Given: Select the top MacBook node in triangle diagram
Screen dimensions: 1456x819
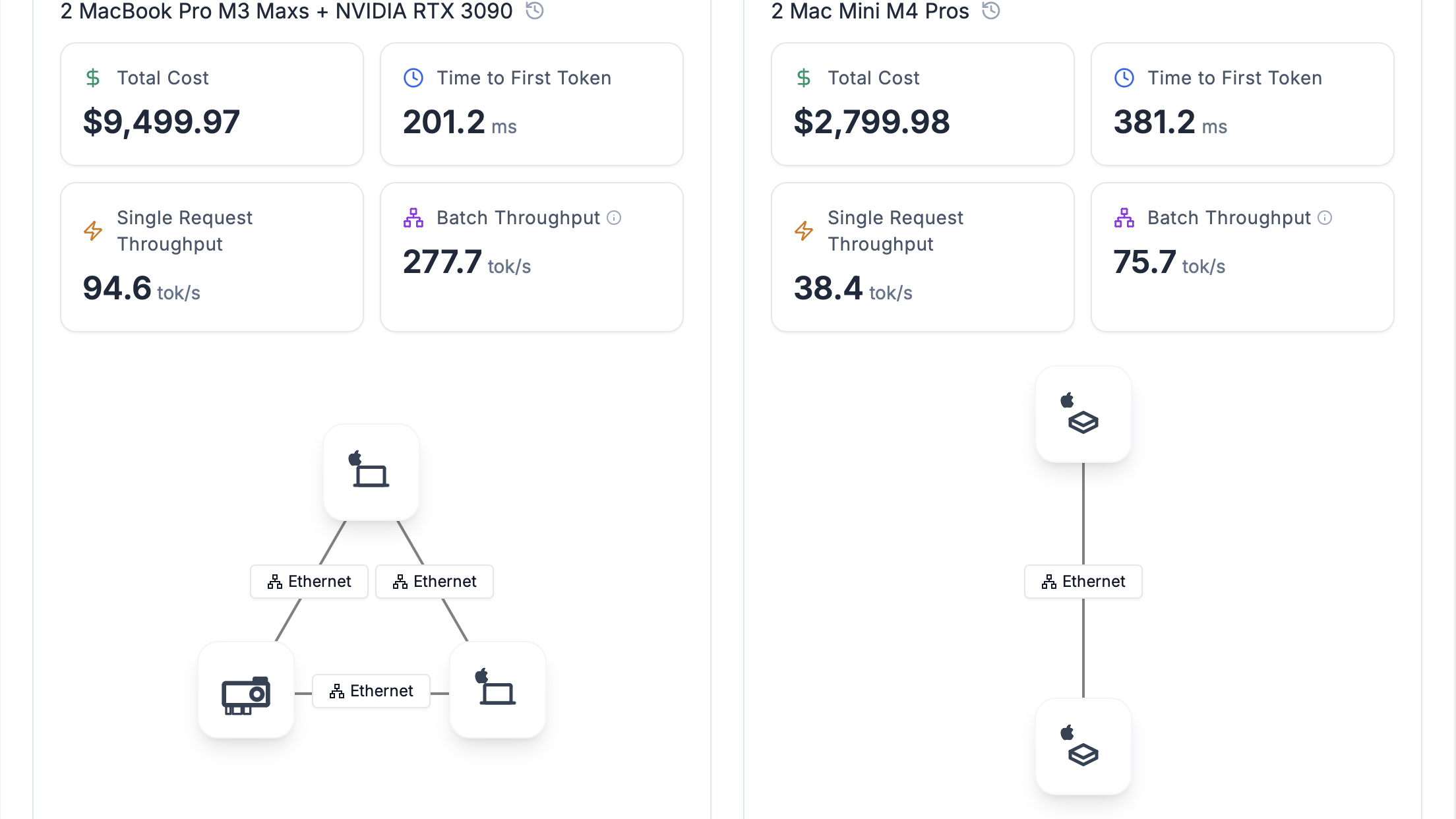Looking at the screenshot, I should click(x=371, y=472).
